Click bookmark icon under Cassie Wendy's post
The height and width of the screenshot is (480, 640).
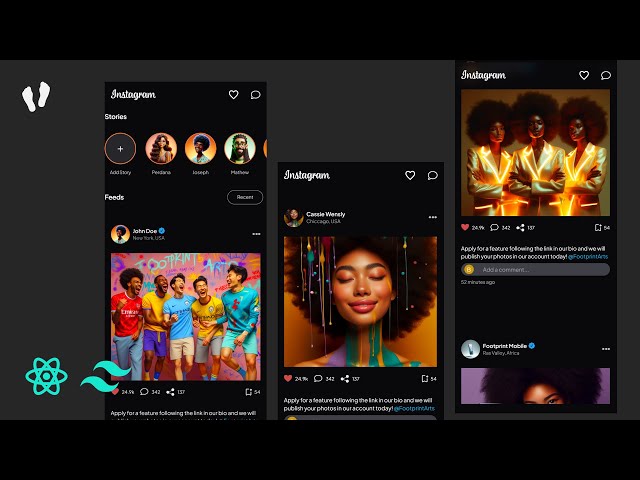click(x=425, y=379)
